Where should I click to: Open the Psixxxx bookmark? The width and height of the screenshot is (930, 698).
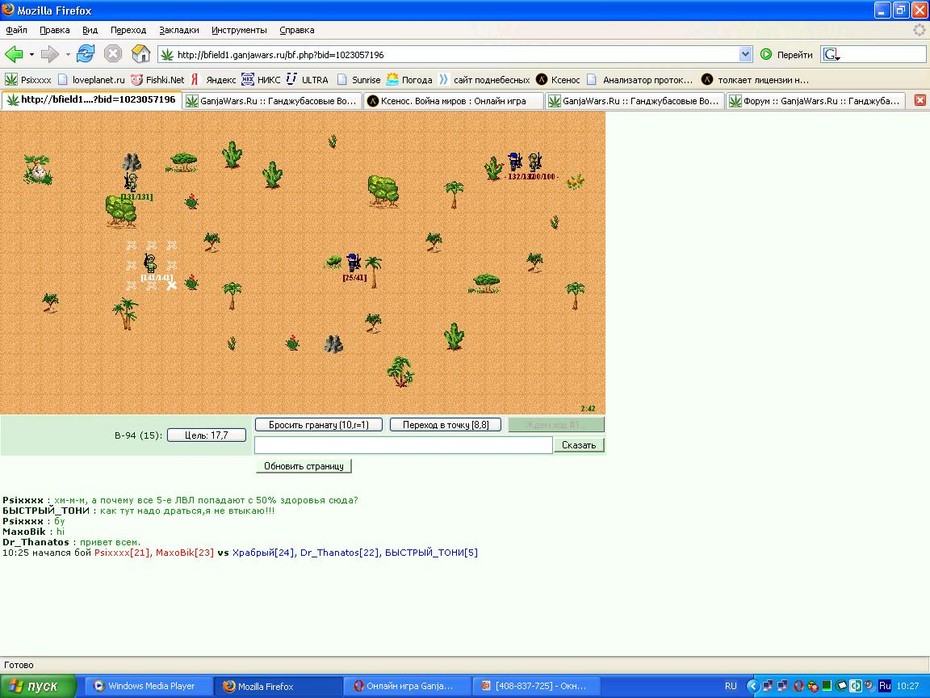[28, 79]
